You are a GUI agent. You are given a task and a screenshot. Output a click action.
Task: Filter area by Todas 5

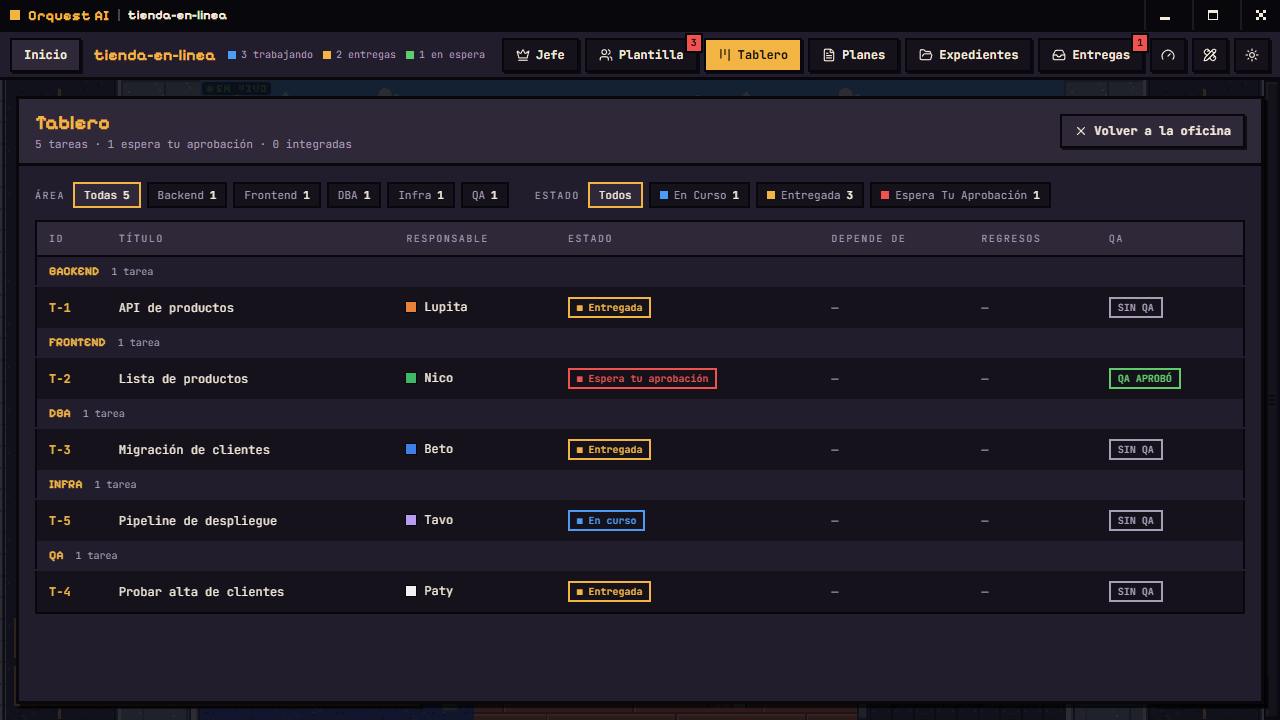pos(107,195)
